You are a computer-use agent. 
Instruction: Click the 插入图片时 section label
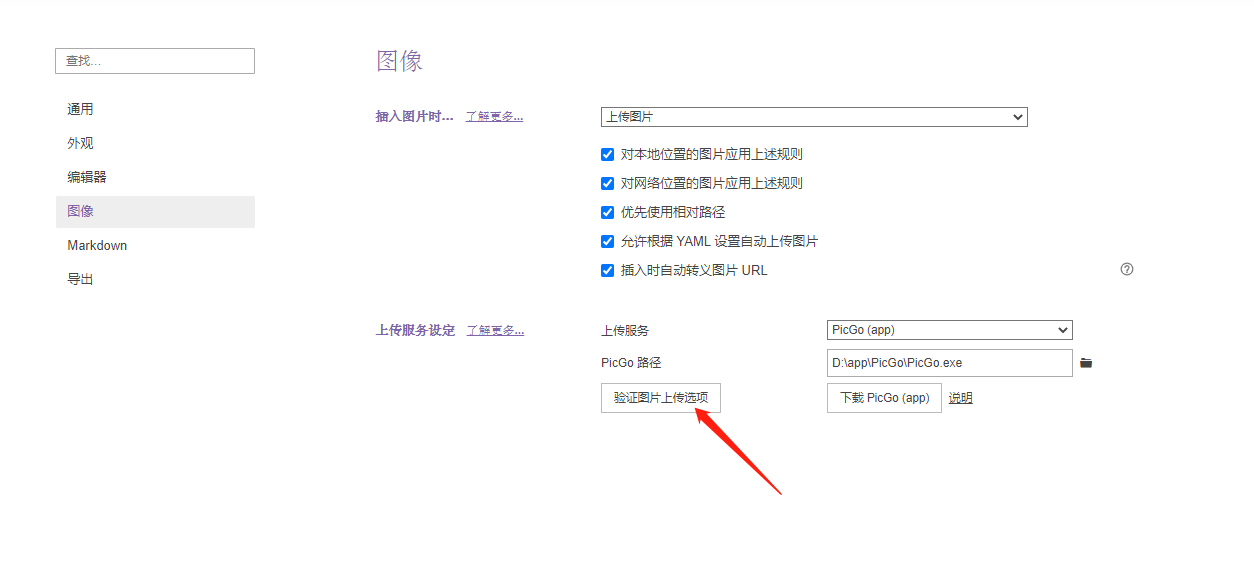point(415,117)
